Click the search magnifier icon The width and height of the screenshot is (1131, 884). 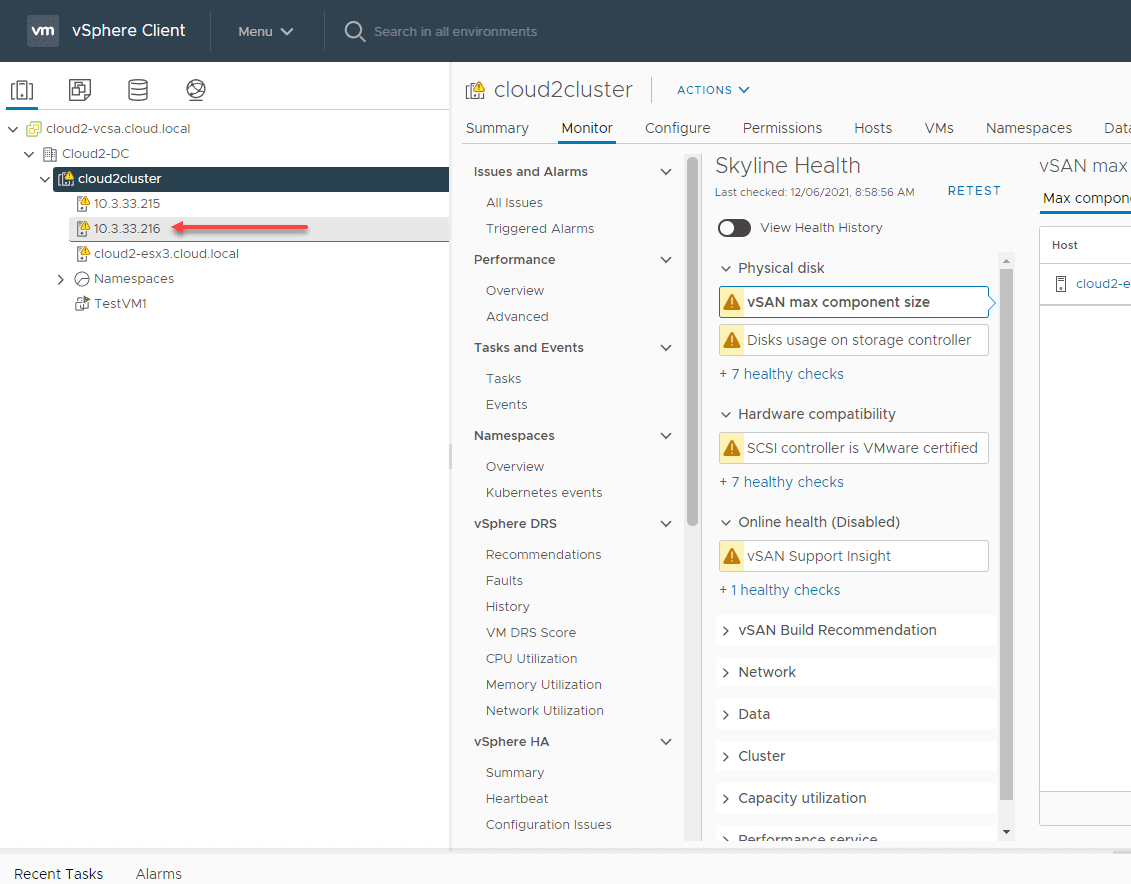[x=354, y=31]
